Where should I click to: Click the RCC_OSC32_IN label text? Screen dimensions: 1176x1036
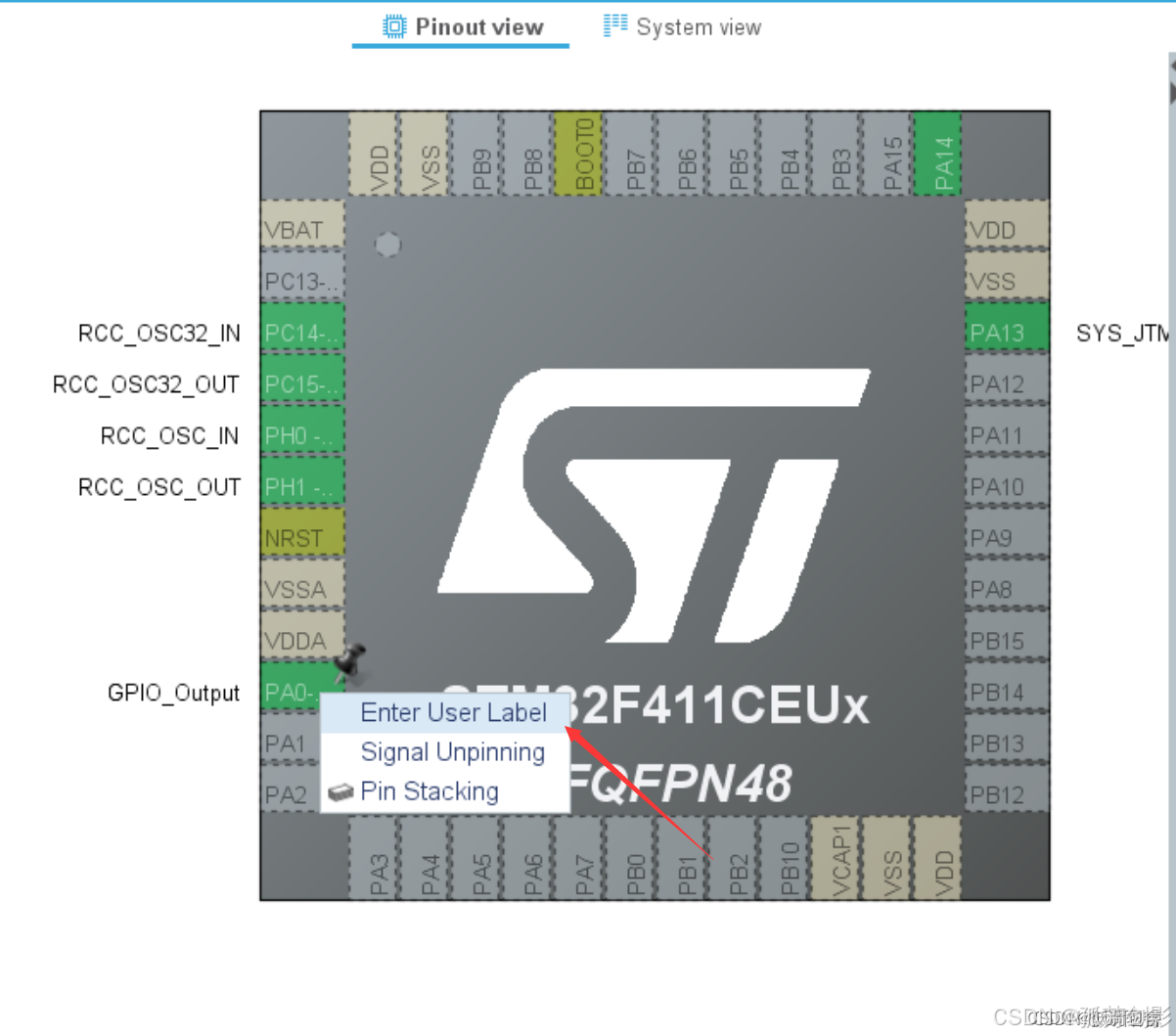158,334
